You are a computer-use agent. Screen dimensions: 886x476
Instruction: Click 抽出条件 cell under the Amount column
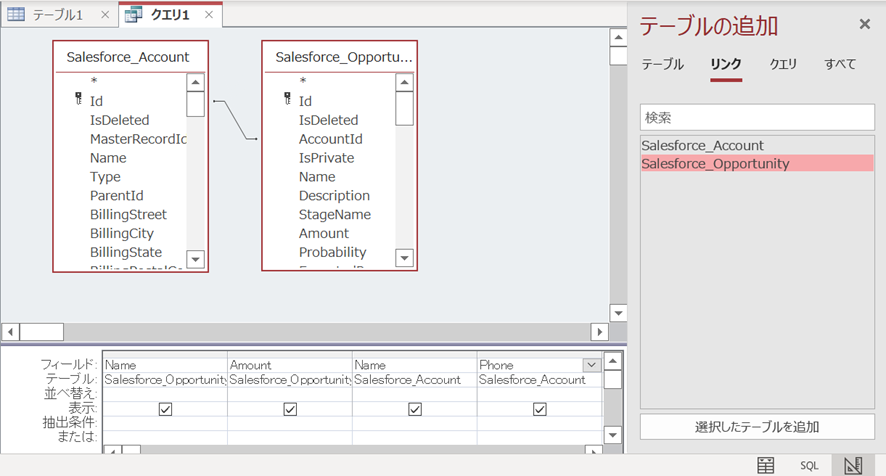tap(290, 423)
